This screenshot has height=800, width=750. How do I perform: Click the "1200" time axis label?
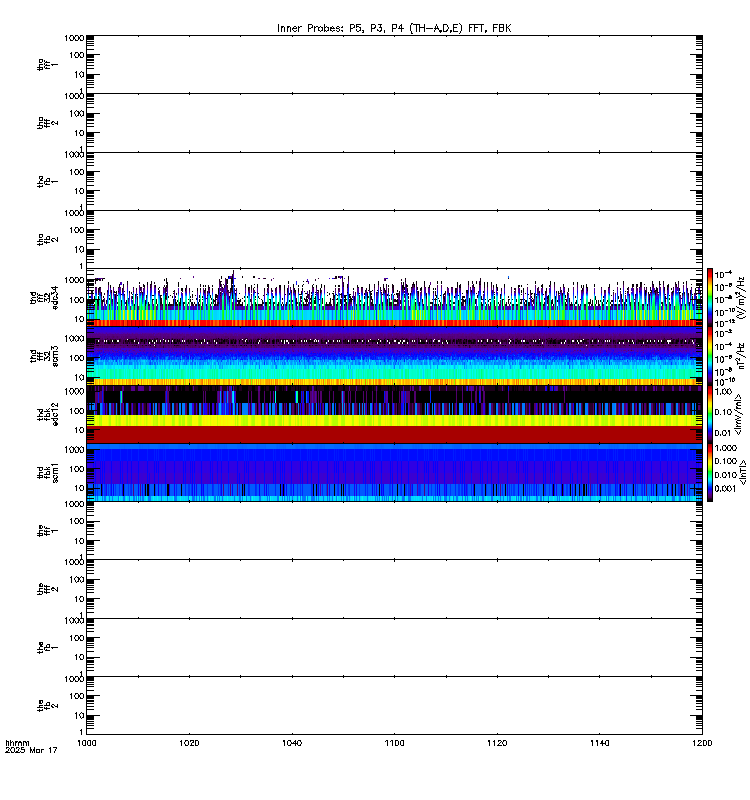tap(702, 743)
